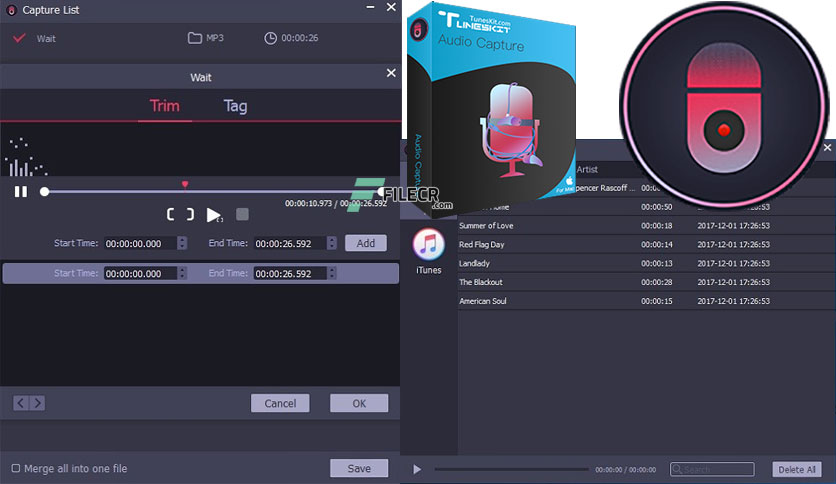Click the white left trim handle

click(x=45, y=191)
